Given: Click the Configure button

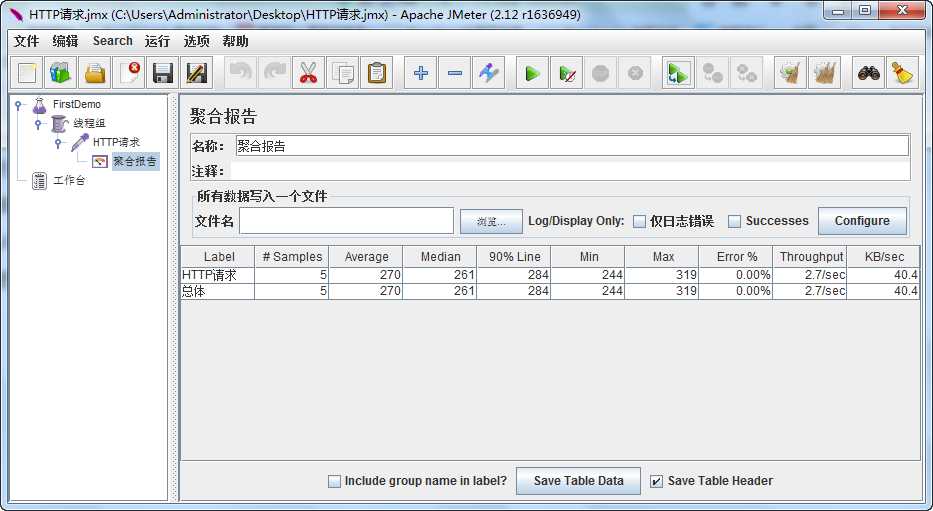Looking at the screenshot, I should tap(862, 221).
